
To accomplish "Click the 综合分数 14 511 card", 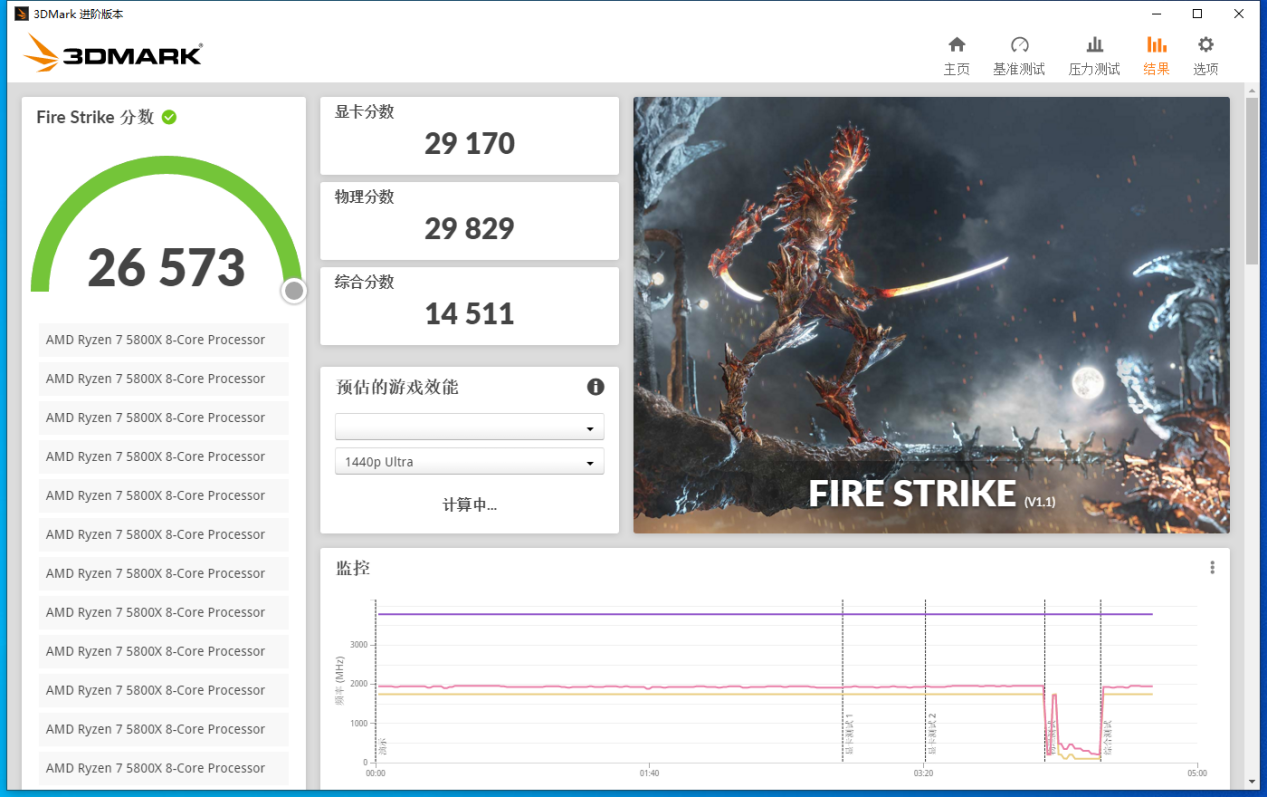I will click(x=469, y=305).
